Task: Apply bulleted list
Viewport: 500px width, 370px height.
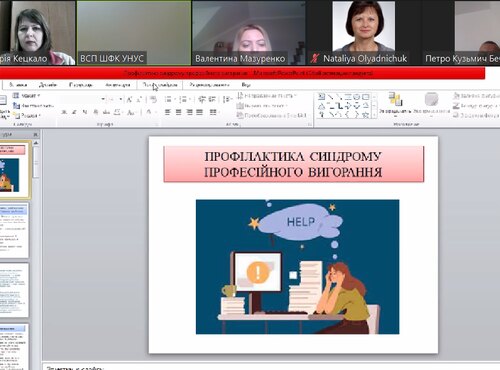Action: (167, 99)
